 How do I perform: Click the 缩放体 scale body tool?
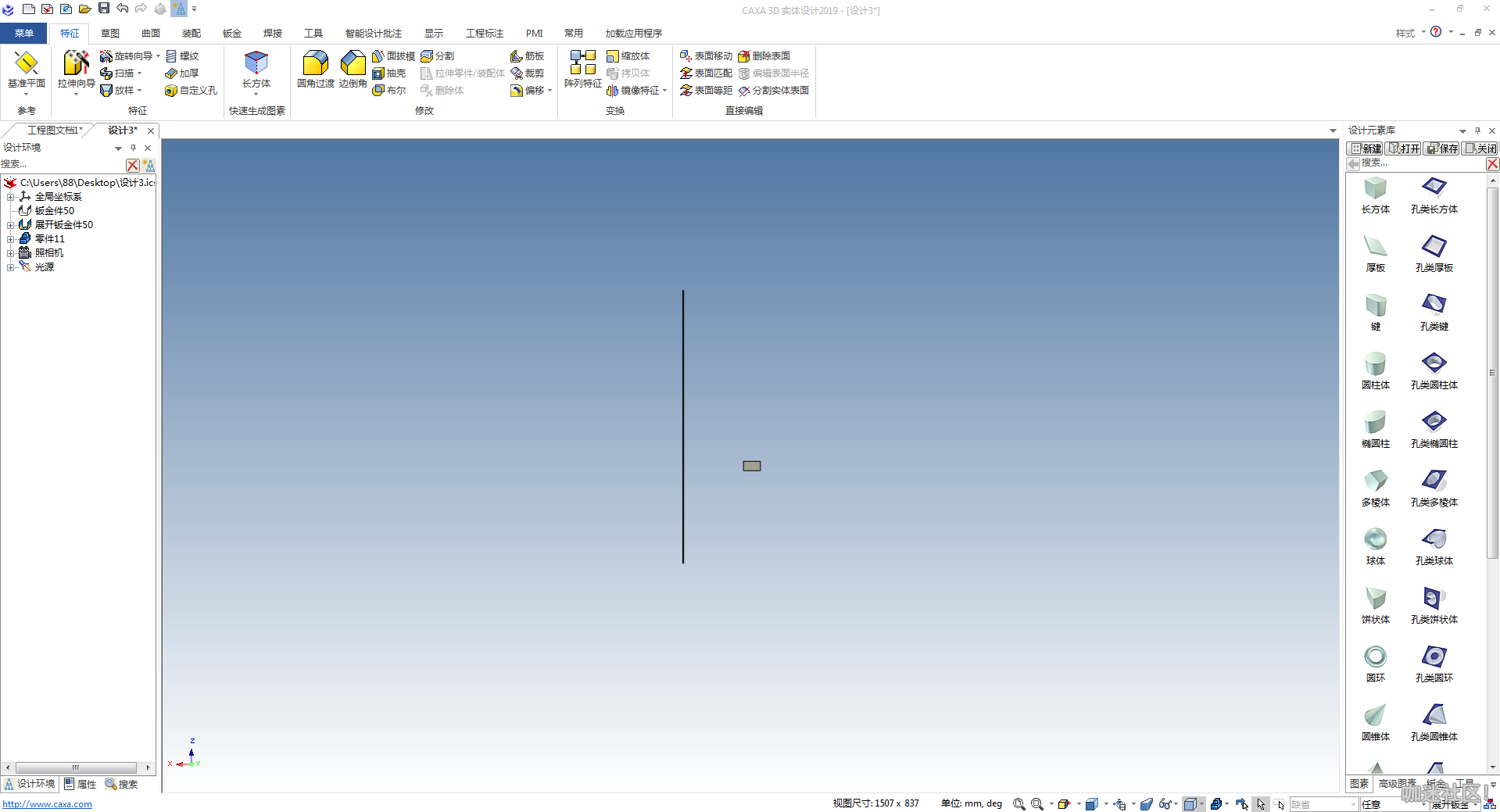(x=628, y=56)
